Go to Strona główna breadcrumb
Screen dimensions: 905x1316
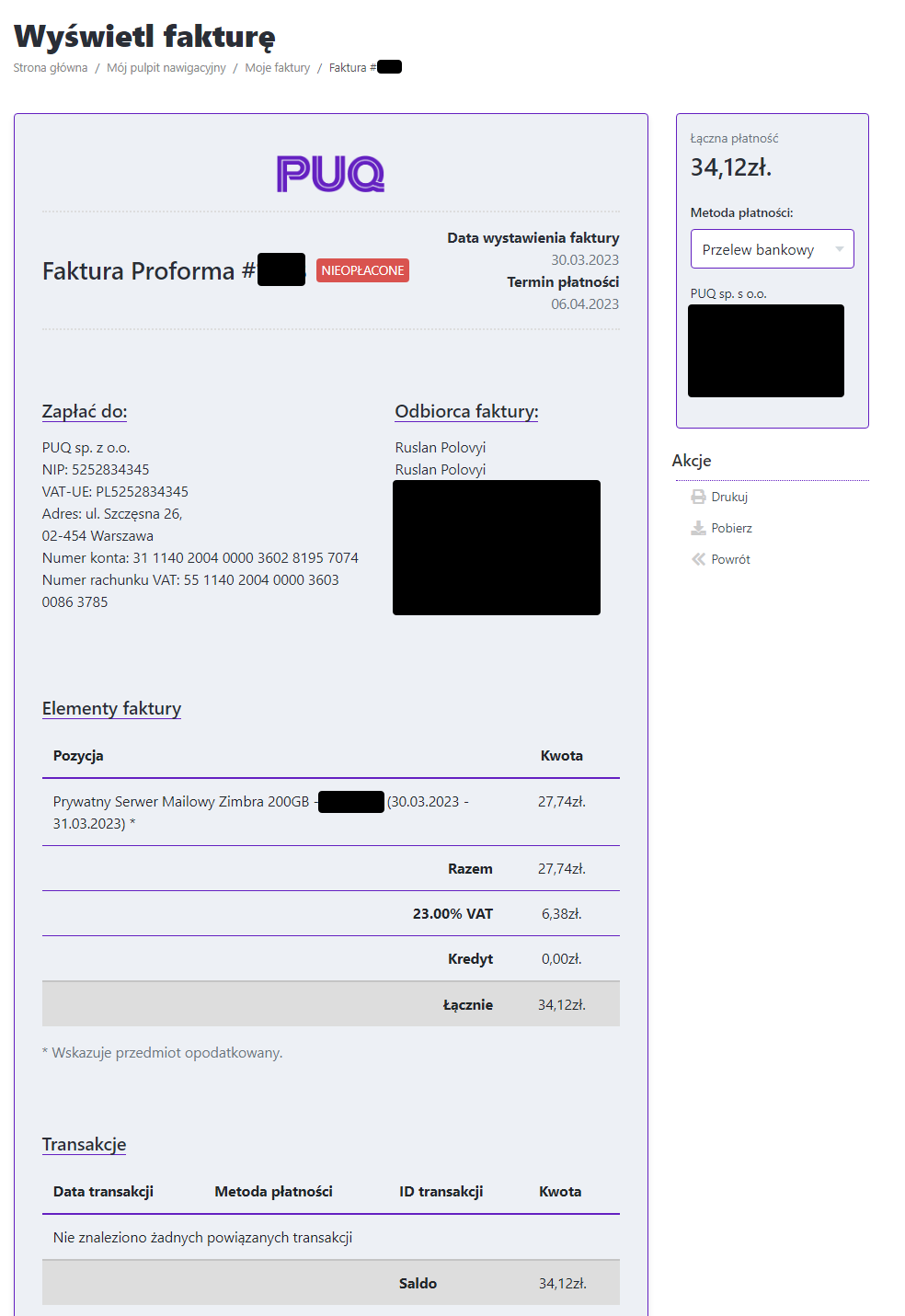coord(51,68)
